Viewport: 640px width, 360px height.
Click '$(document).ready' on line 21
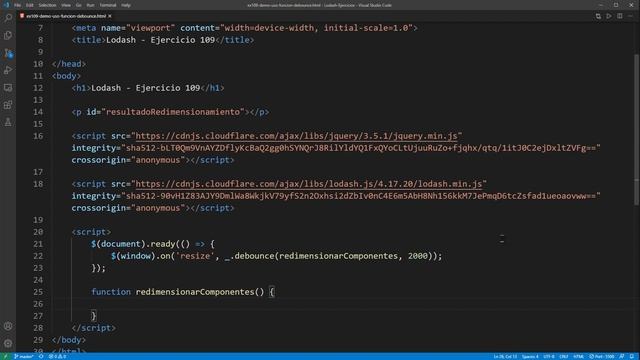coord(133,244)
